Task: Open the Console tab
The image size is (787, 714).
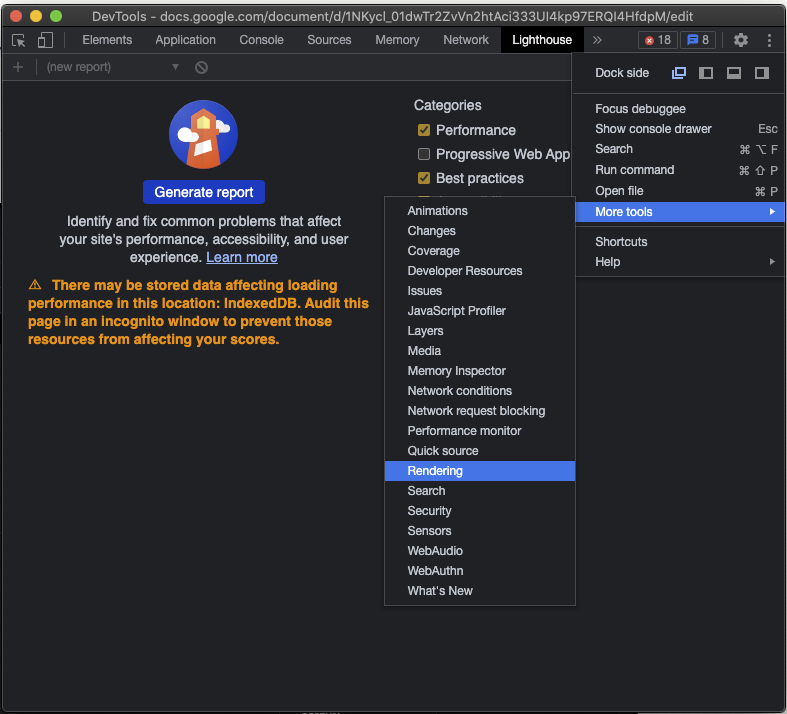Action: click(x=261, y=40)
